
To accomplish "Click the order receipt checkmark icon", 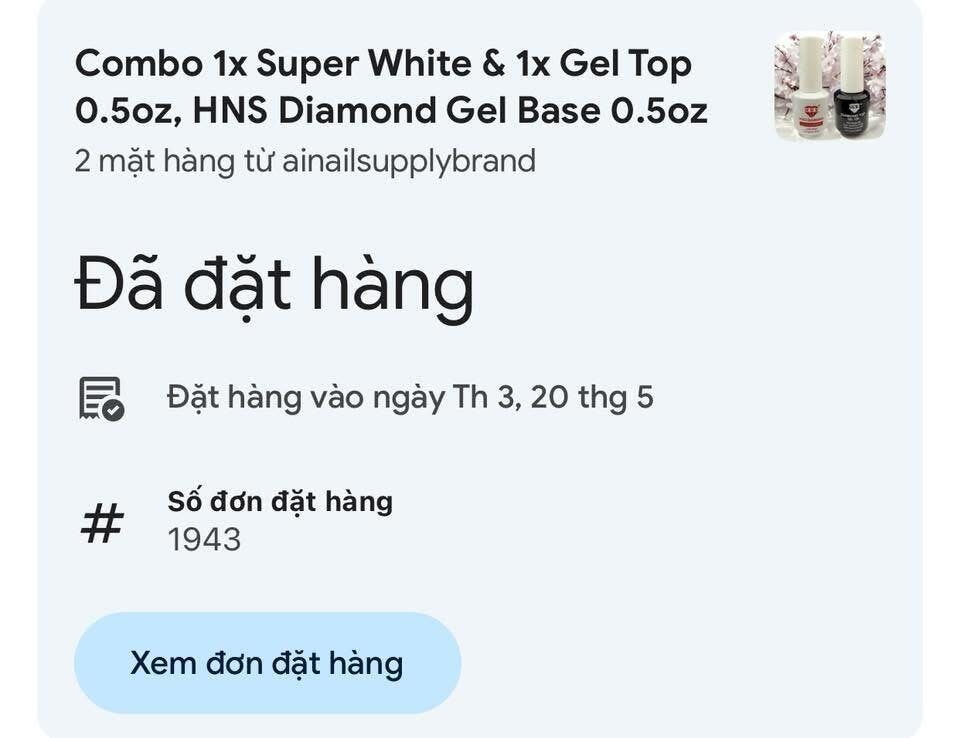I will click(x=102, y=399).
